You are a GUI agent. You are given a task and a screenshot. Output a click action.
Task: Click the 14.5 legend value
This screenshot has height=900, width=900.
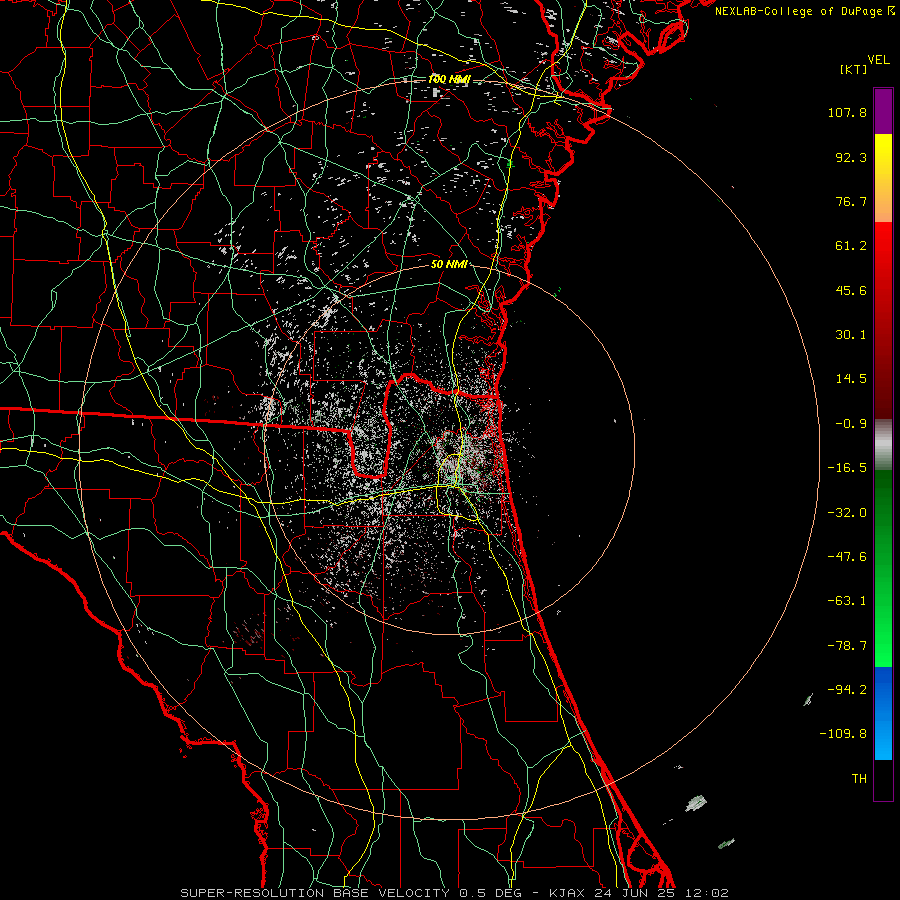851,379
